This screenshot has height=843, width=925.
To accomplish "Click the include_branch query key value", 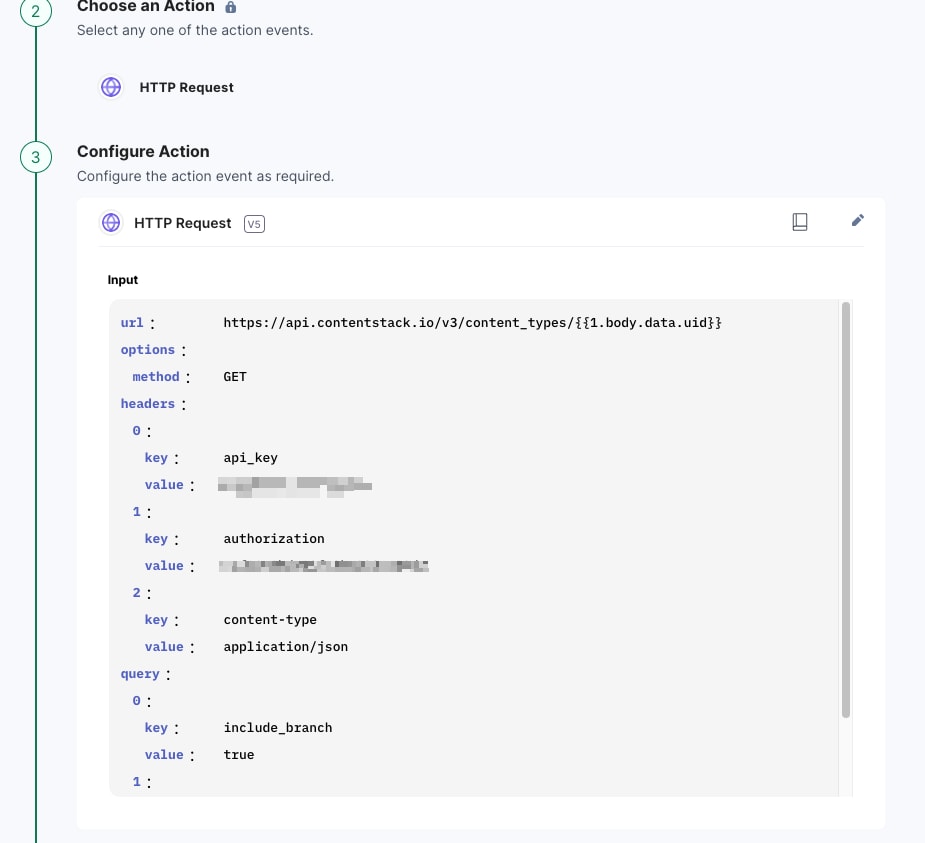I will click(278, 728).
